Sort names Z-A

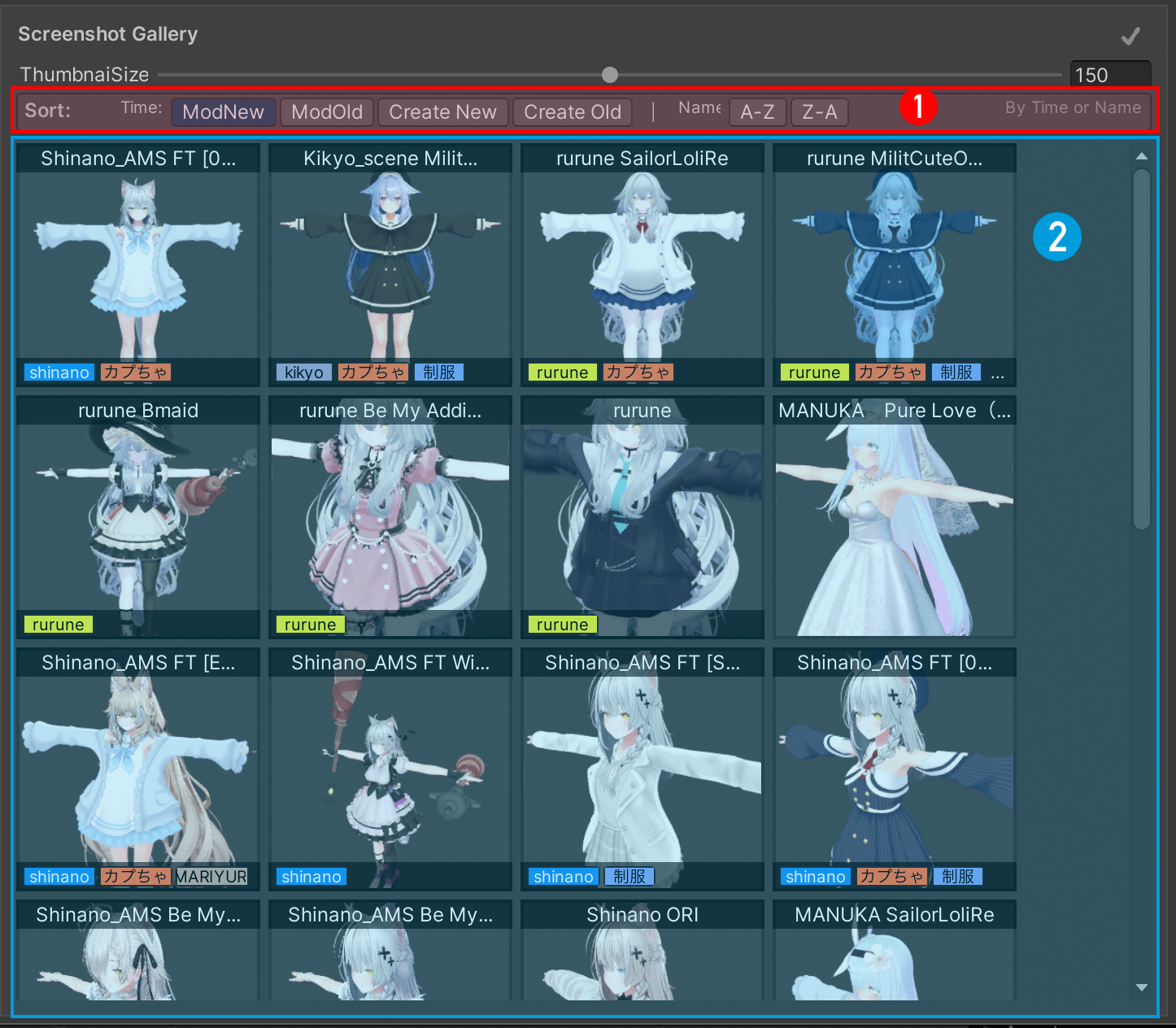pos(819,112)
